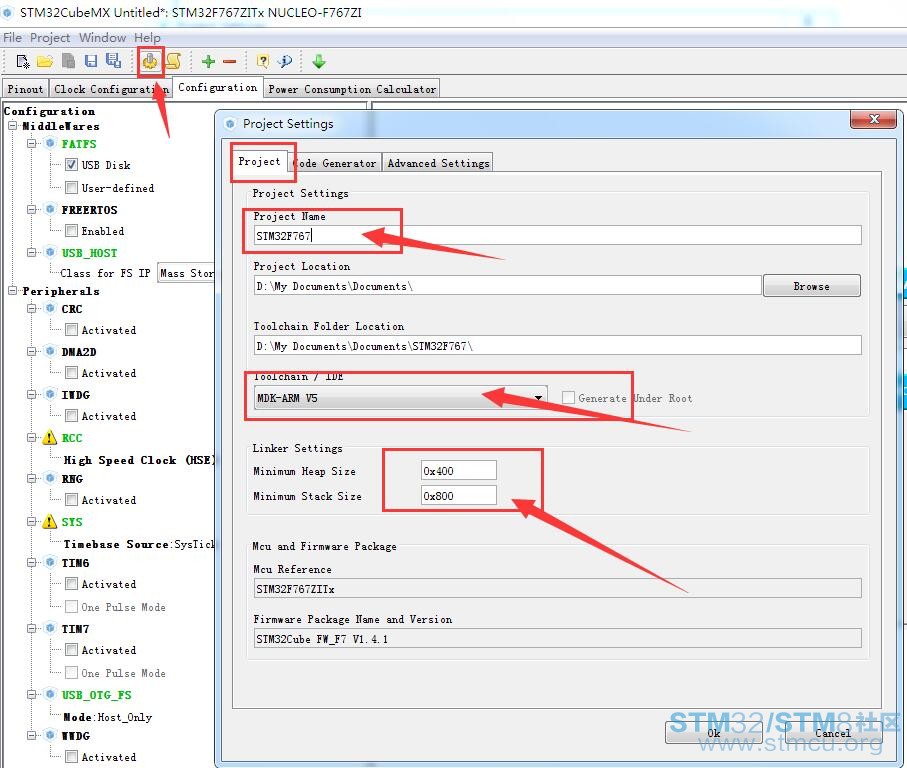The width and height of the screenshot is (907, 768).
Task: Click the grey import document toolbar icon
Action: (68, 61)
